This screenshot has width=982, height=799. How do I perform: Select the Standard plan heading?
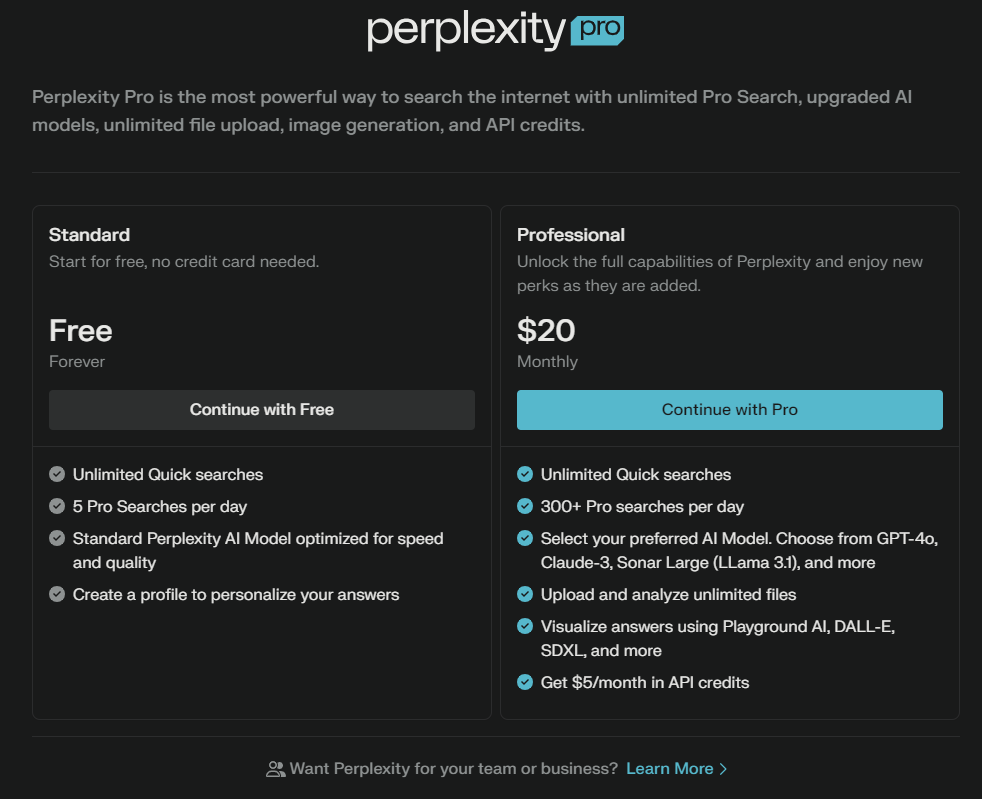click(90, 235)
